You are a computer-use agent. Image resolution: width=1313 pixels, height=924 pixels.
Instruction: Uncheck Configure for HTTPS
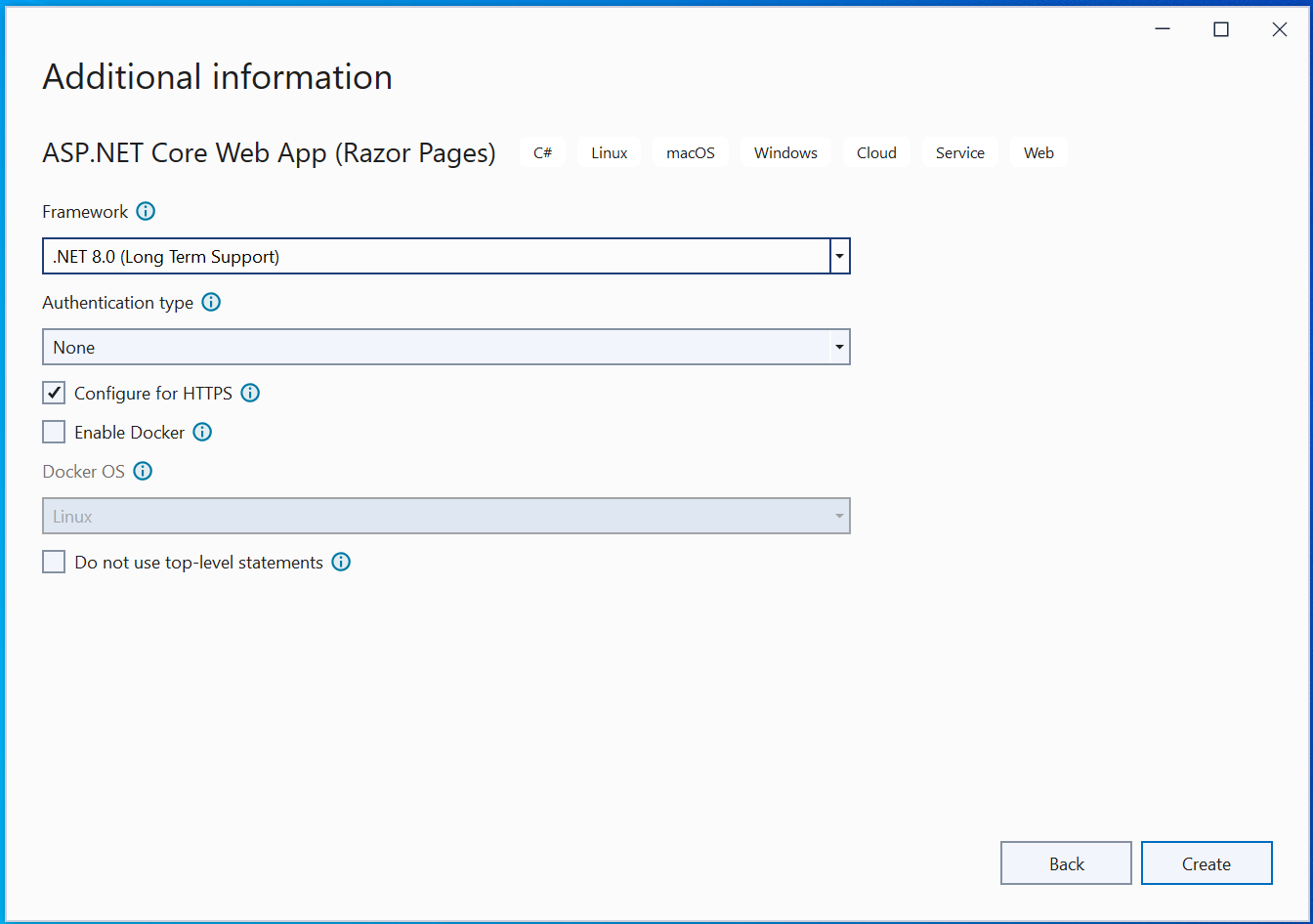54,393
